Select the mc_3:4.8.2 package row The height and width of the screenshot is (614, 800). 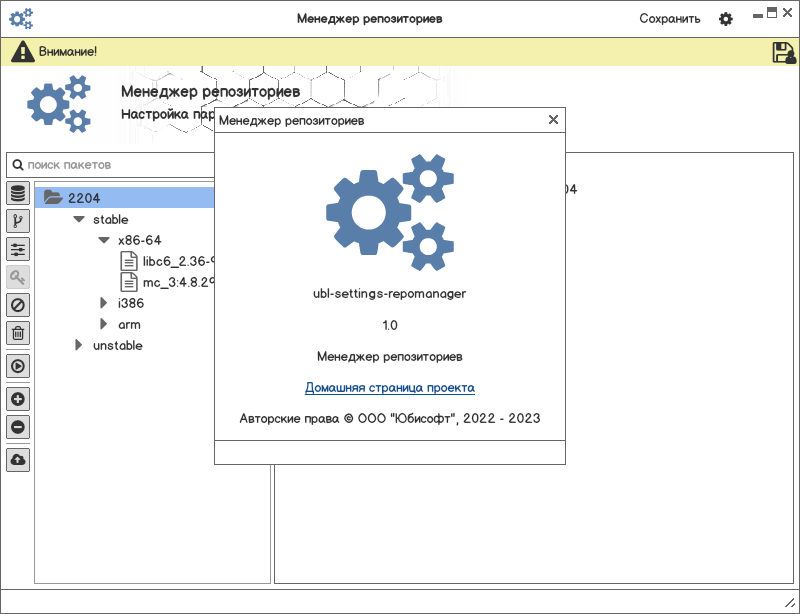pos(167,282)
